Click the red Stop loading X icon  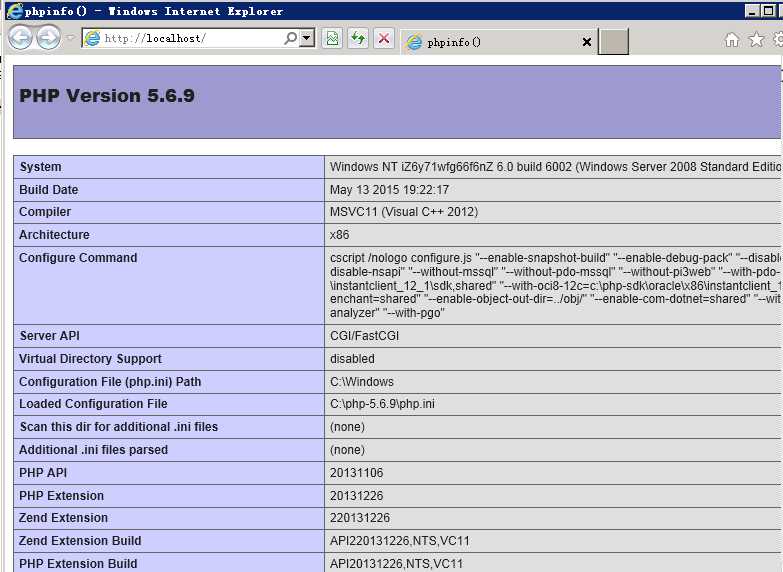[384, 38]
